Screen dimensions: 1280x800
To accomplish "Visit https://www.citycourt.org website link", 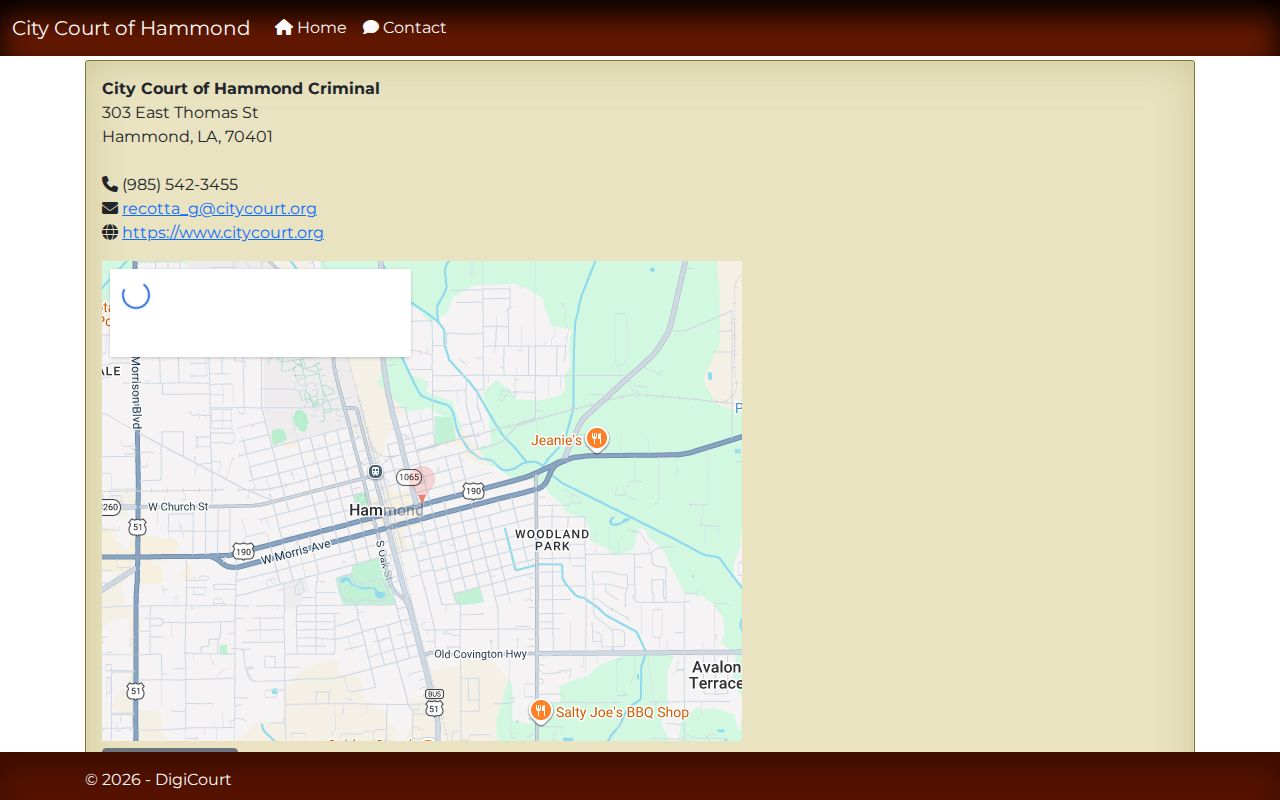I will [x=223, y=232].
